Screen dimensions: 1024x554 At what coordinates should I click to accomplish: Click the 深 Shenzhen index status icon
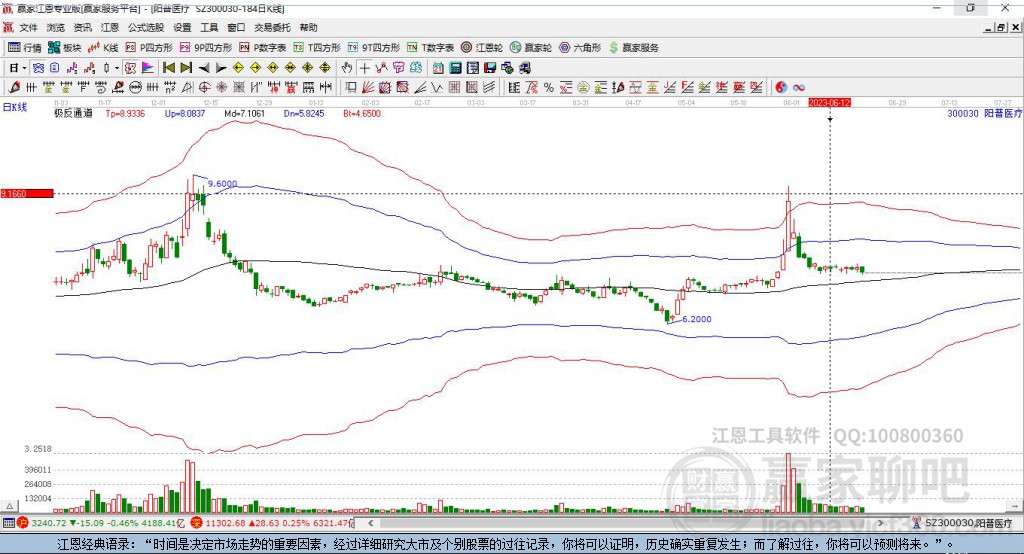tap(197, 523)
